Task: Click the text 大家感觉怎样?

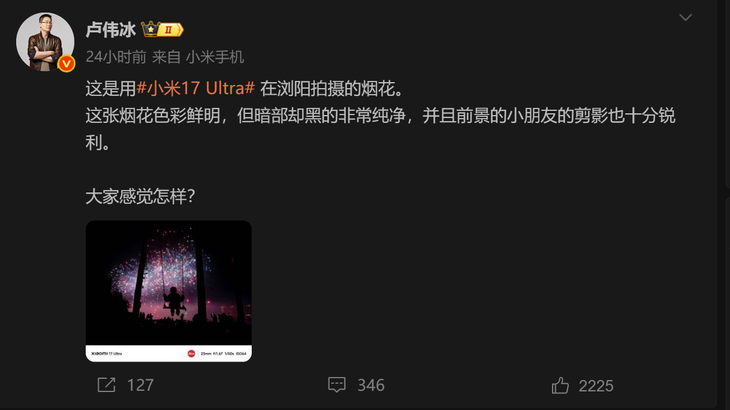Action: [x=140, y=196]
